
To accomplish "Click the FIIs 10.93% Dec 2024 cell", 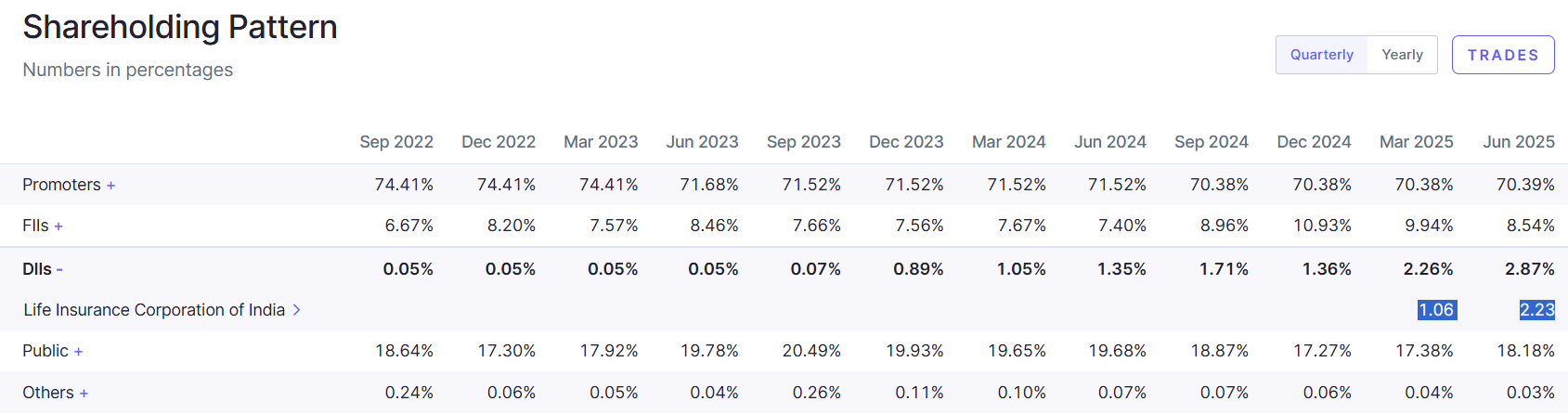I will (x=1322, y=226).
